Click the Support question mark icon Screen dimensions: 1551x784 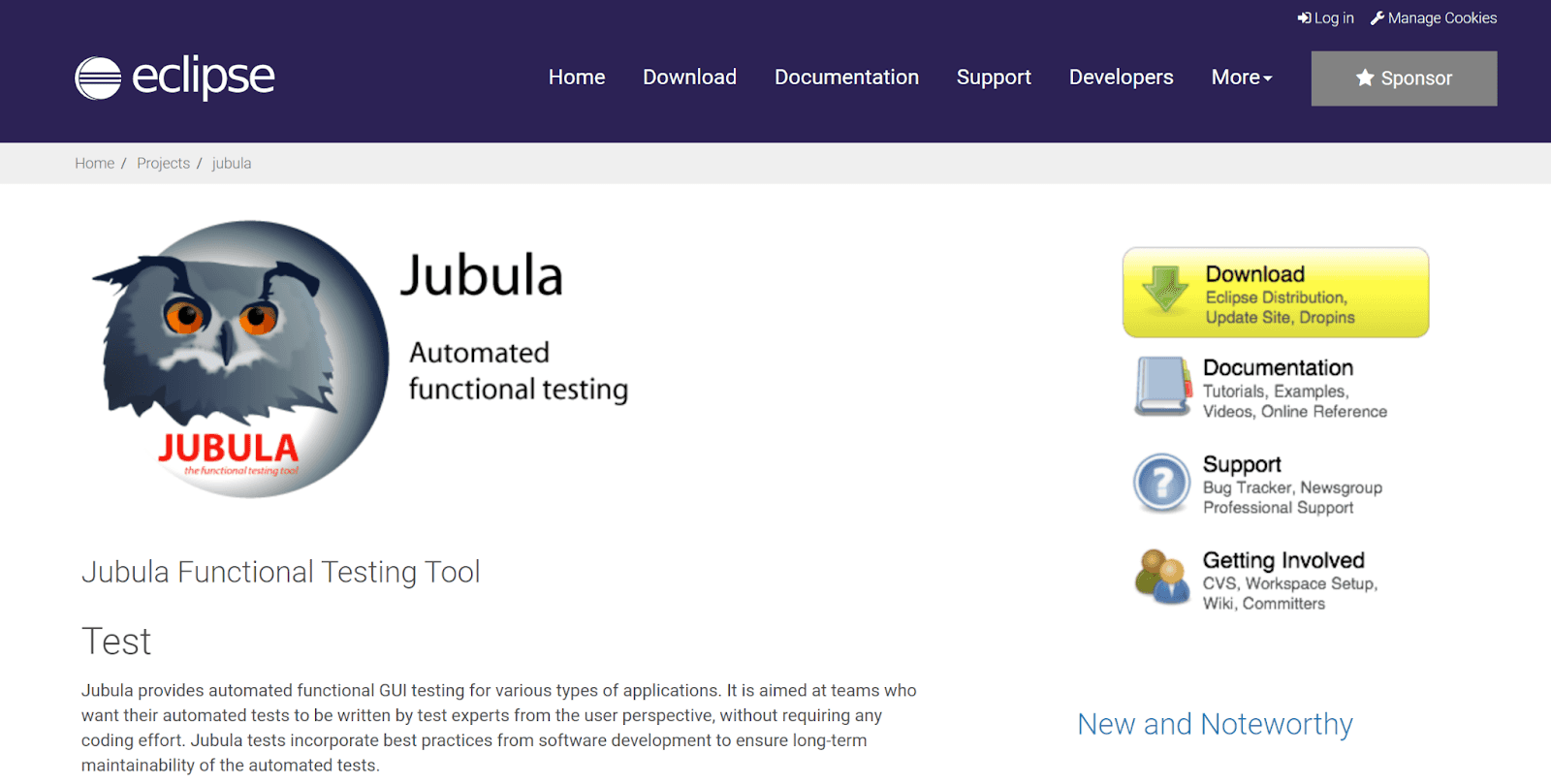pos(1161,483)
